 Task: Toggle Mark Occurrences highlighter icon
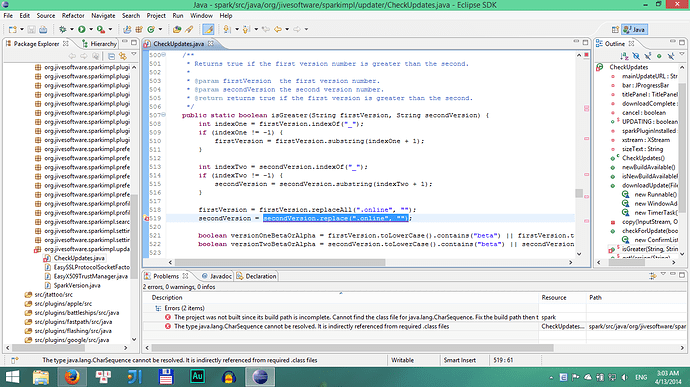click(x=208, y=29)
